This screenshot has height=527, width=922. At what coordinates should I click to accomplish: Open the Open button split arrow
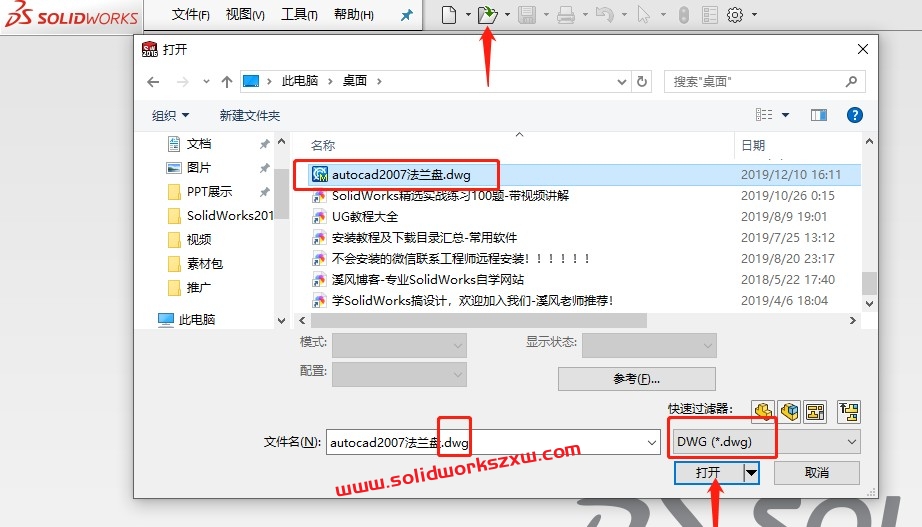point(751,472)
